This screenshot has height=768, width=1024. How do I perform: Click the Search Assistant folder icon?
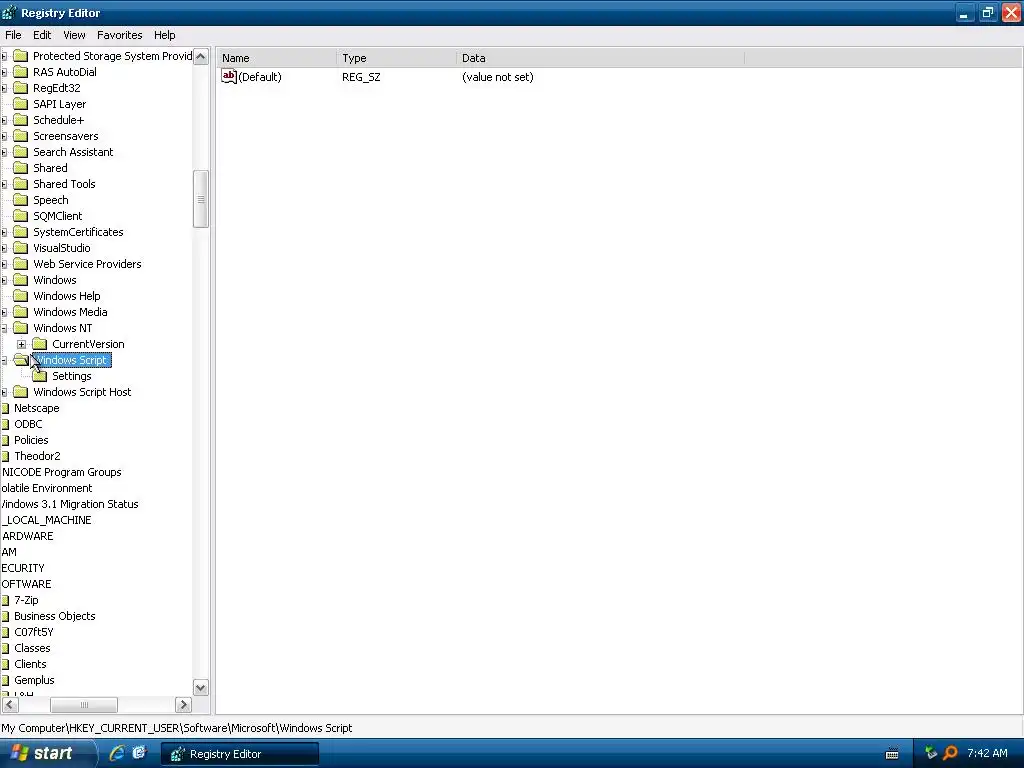tap(21, 152)
